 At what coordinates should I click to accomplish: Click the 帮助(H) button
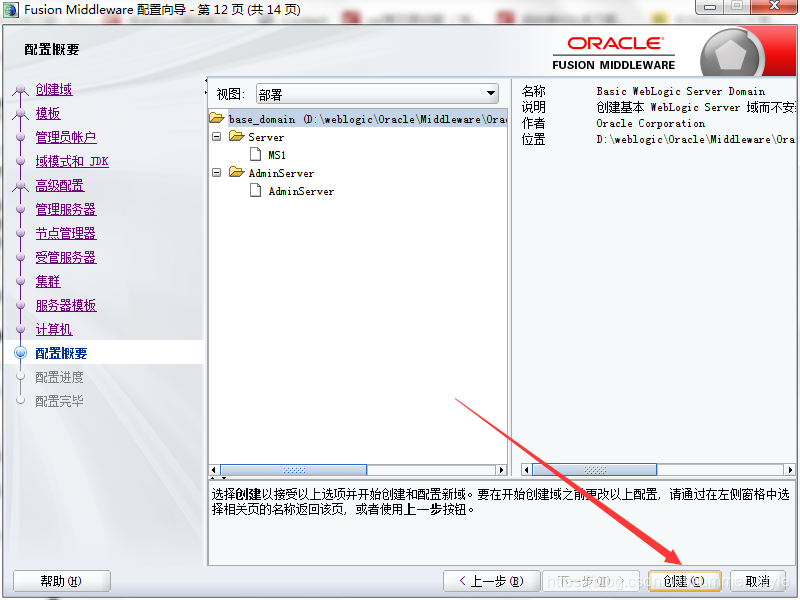pos(61,581)
